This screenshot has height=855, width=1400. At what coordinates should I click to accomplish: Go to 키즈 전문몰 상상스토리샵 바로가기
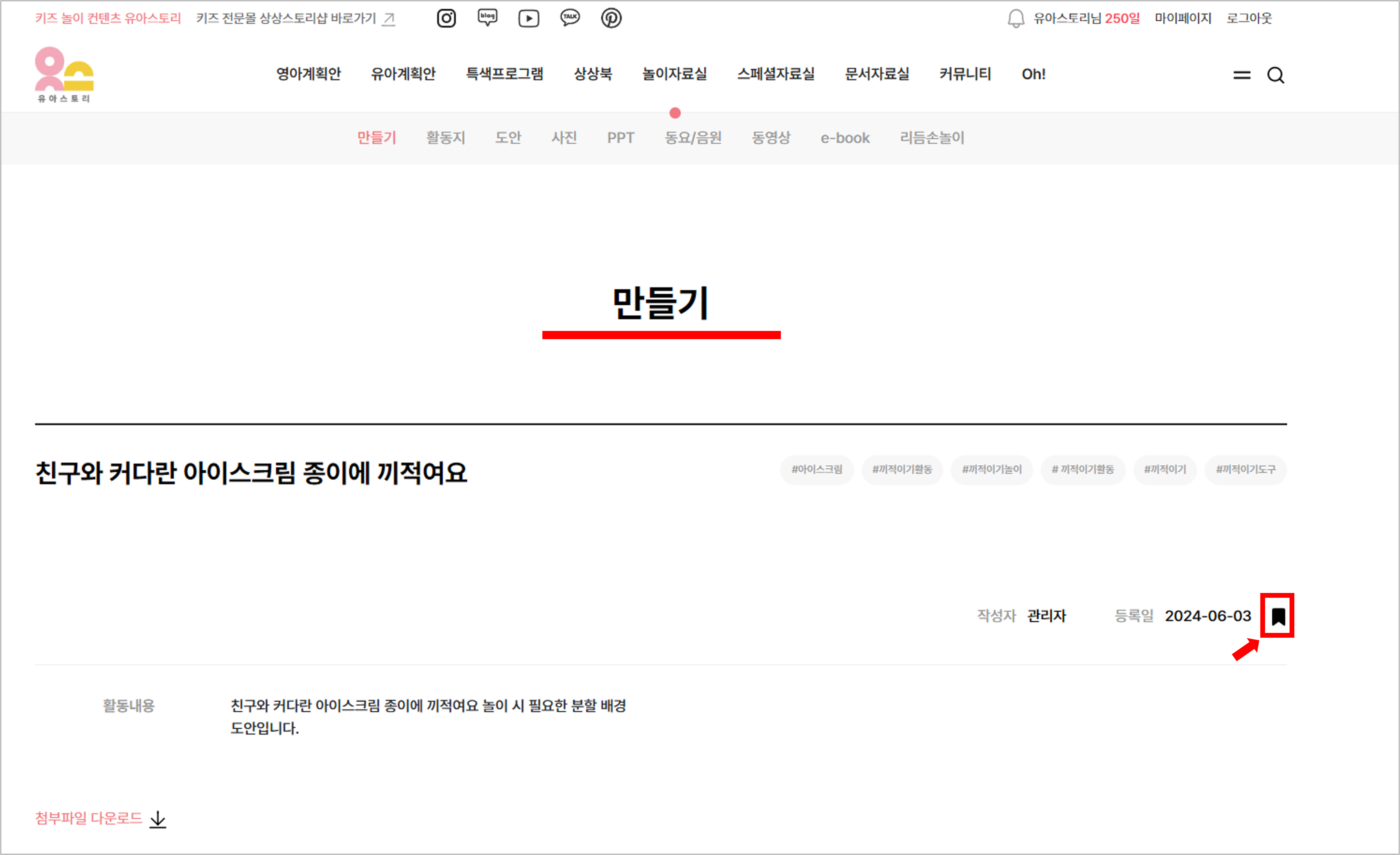286,18
